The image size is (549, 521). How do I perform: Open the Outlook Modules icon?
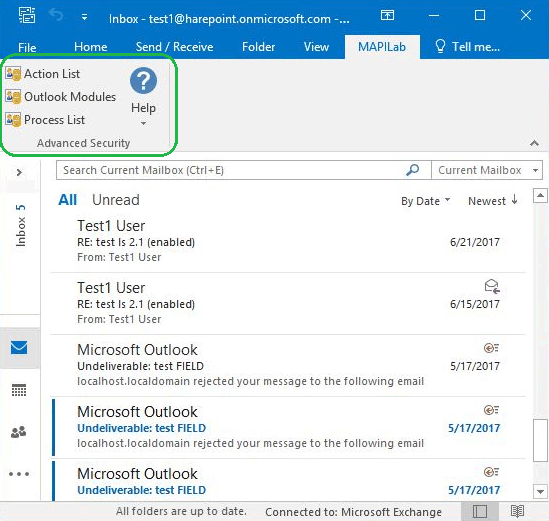point(13,97)
